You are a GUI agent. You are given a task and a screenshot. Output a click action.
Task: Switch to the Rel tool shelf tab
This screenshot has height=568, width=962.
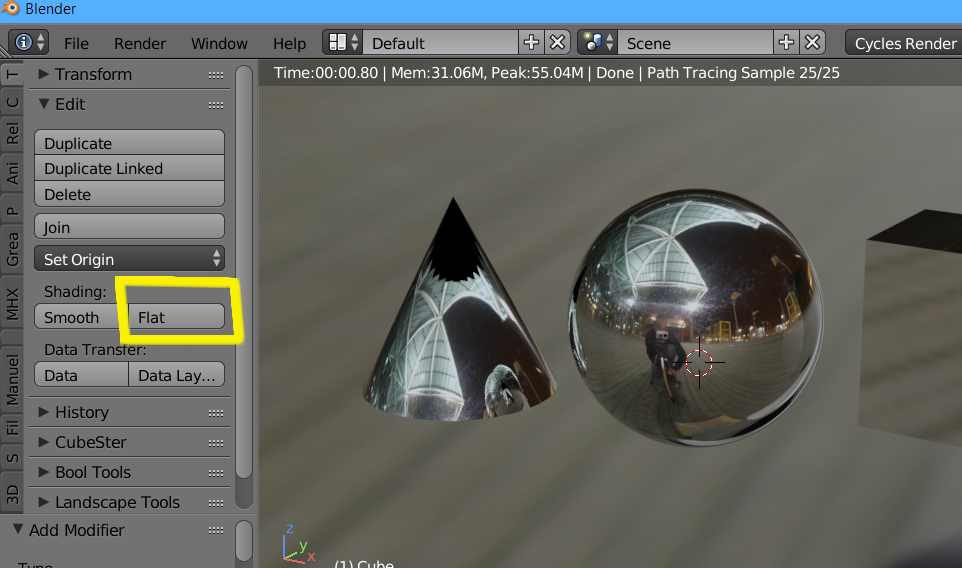[12, 132]
